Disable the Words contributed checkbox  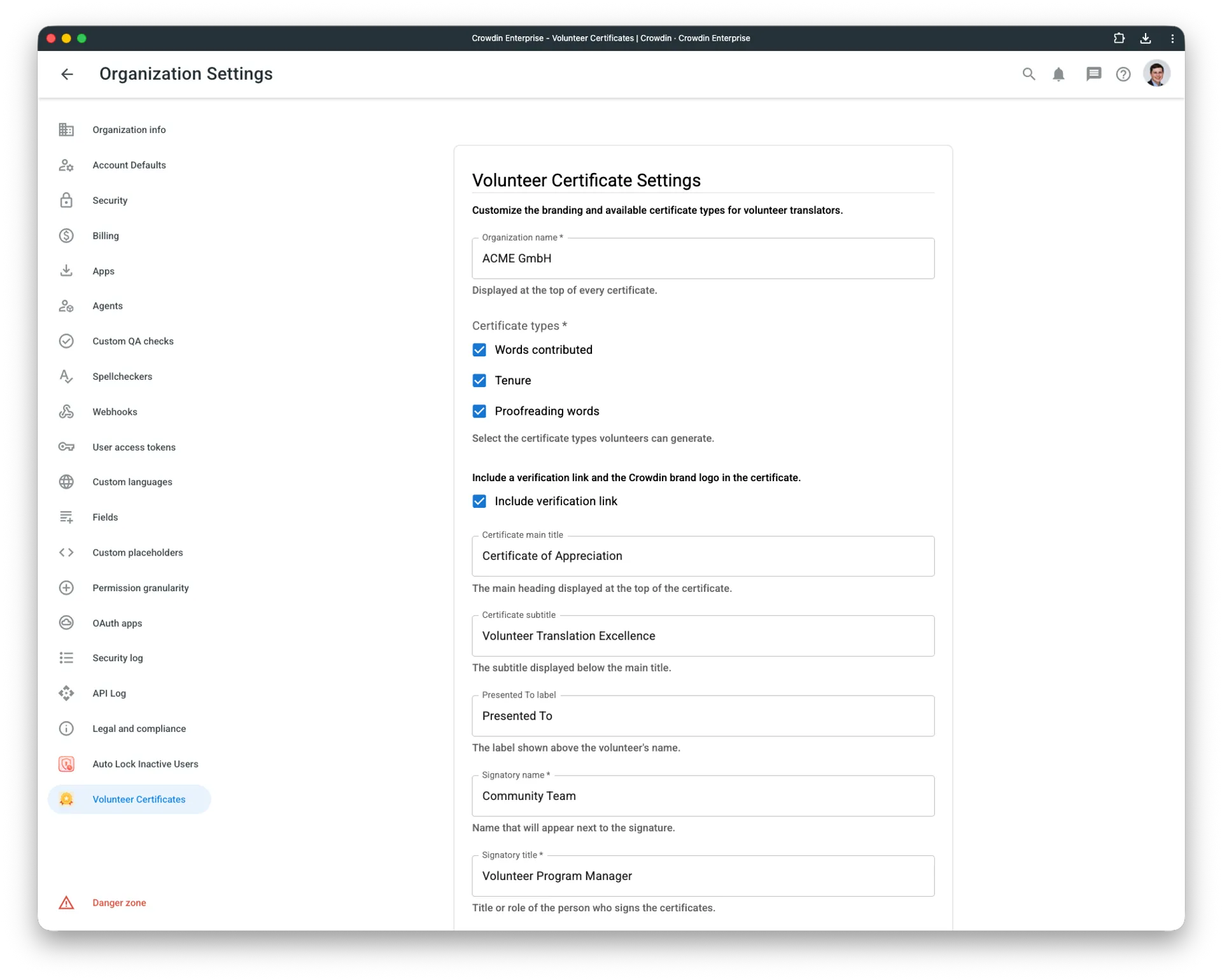[x=479, y=349]
